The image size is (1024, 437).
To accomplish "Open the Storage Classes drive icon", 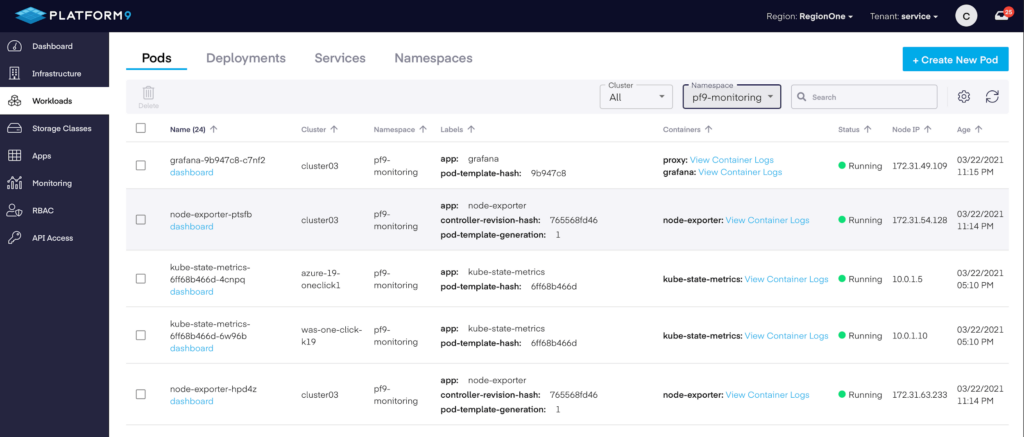I will coord(14,129).
